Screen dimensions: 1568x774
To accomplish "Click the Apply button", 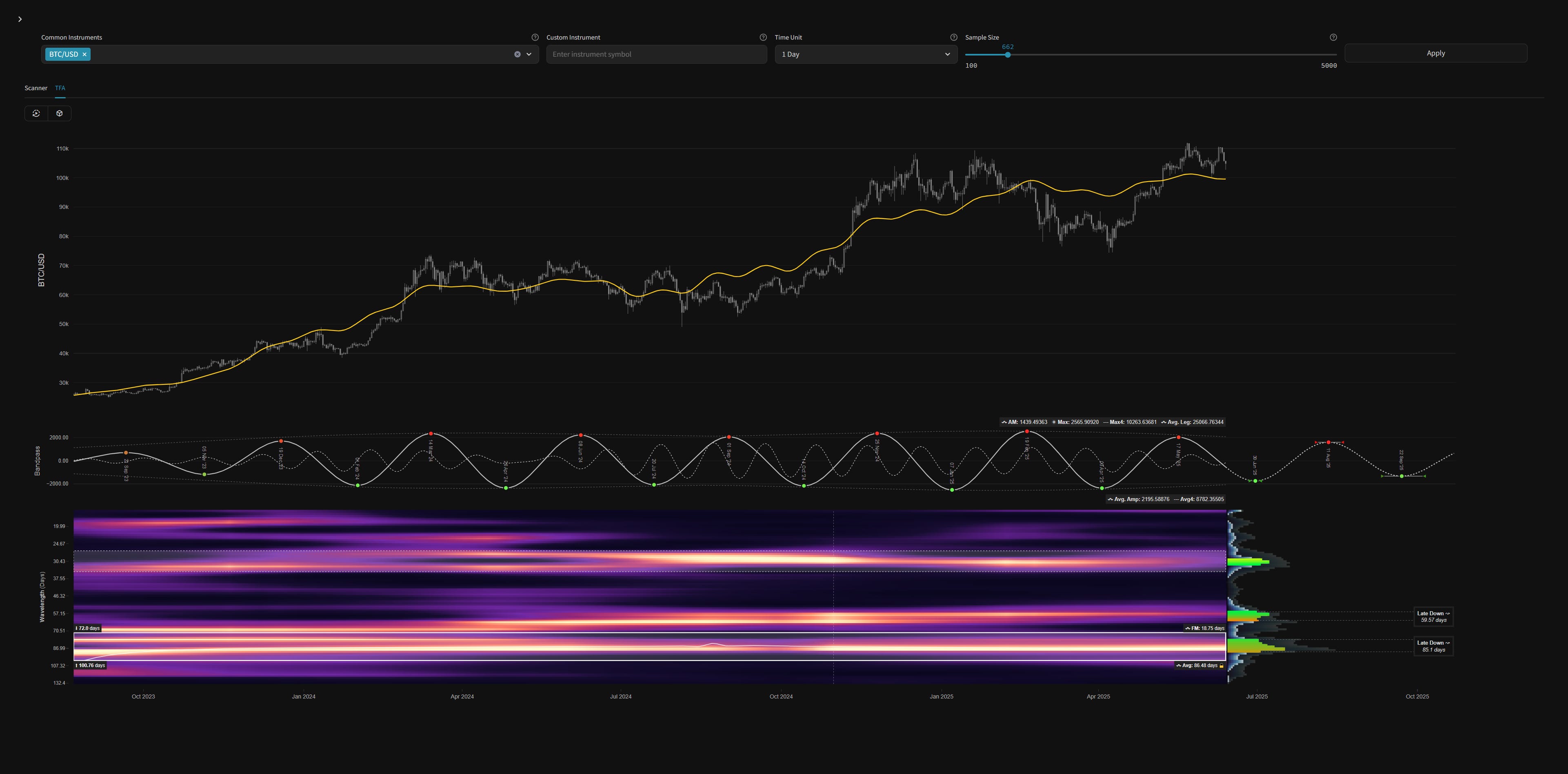I will 1436,53.
